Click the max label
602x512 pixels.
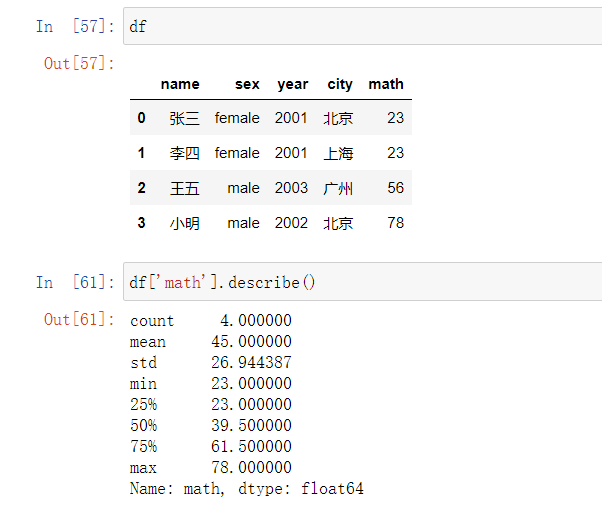143,468
